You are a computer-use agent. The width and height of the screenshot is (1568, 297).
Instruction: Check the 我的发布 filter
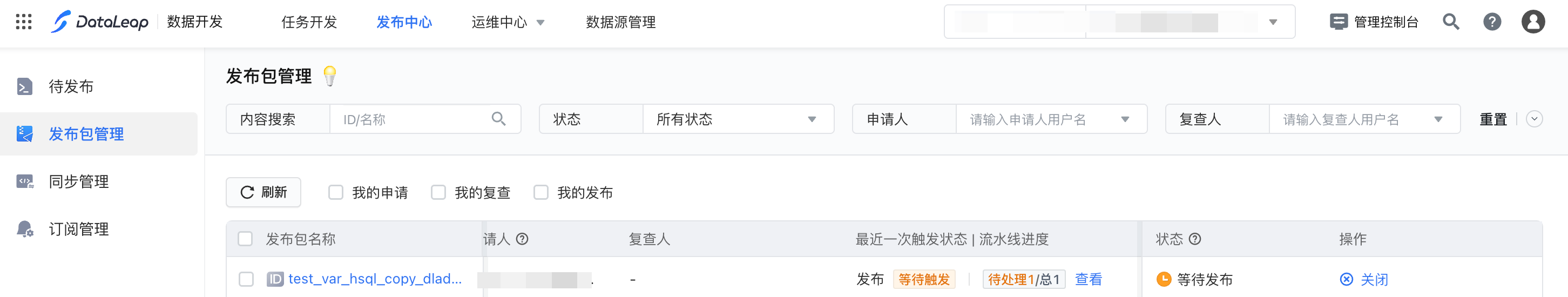(540, 192)
